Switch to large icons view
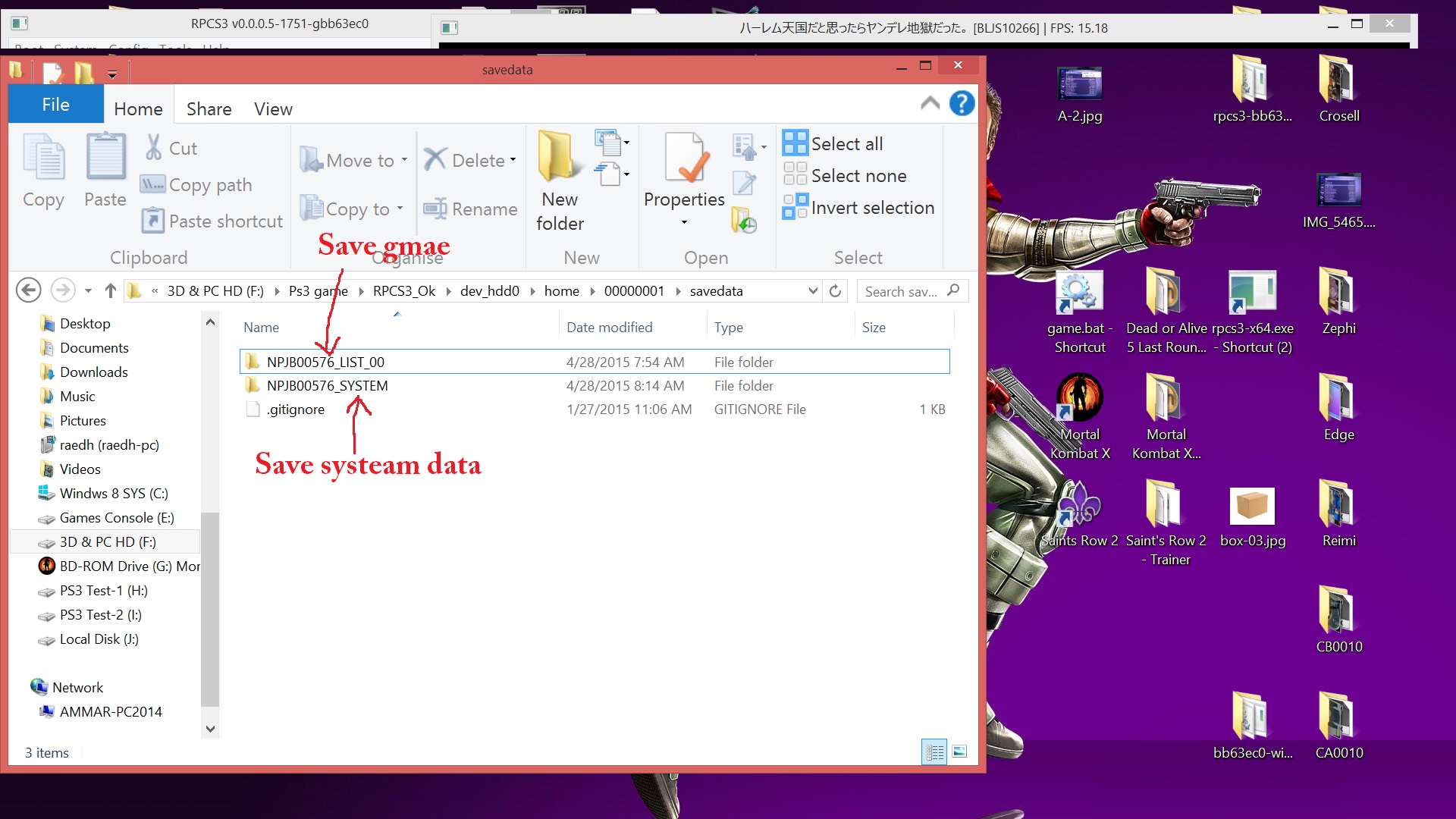This screenshot has height=819, width=1456. coord(959,752)
